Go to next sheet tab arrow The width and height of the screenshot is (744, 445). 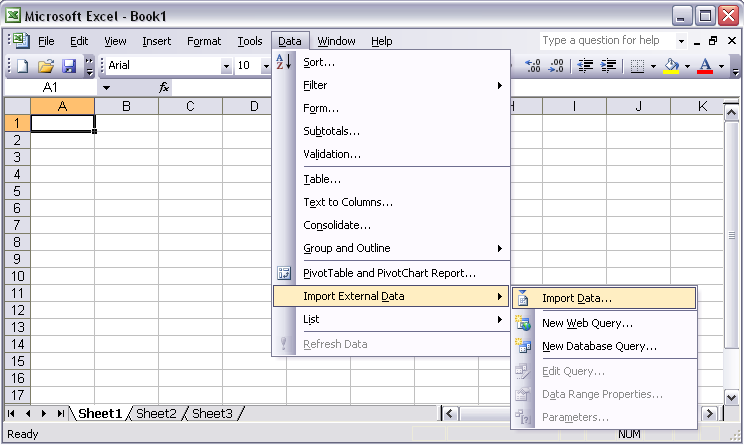tap(44, 414)
